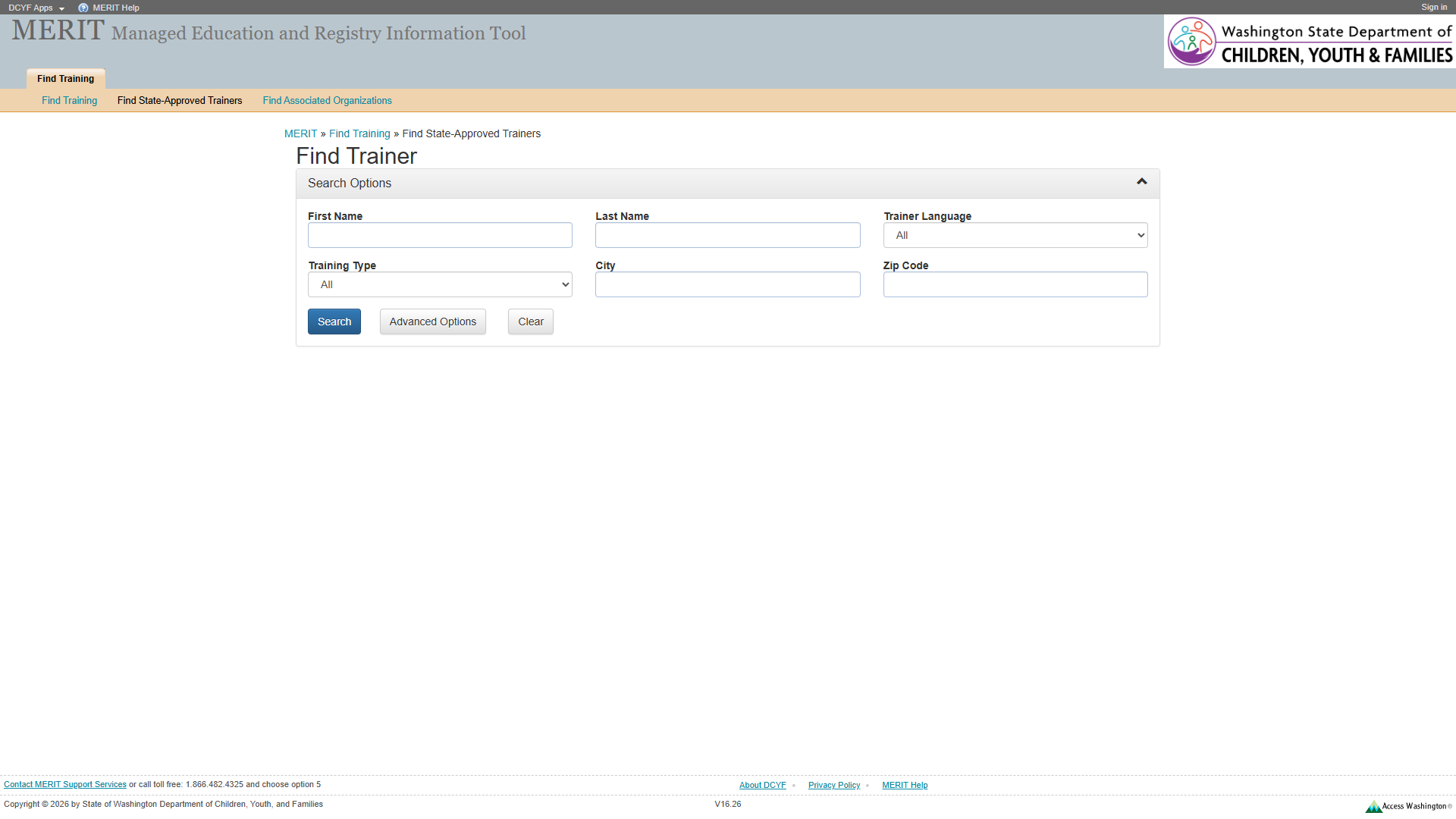Click the MERIT breadcrumb link
The image size is (1456, 819).
[300, 133]
